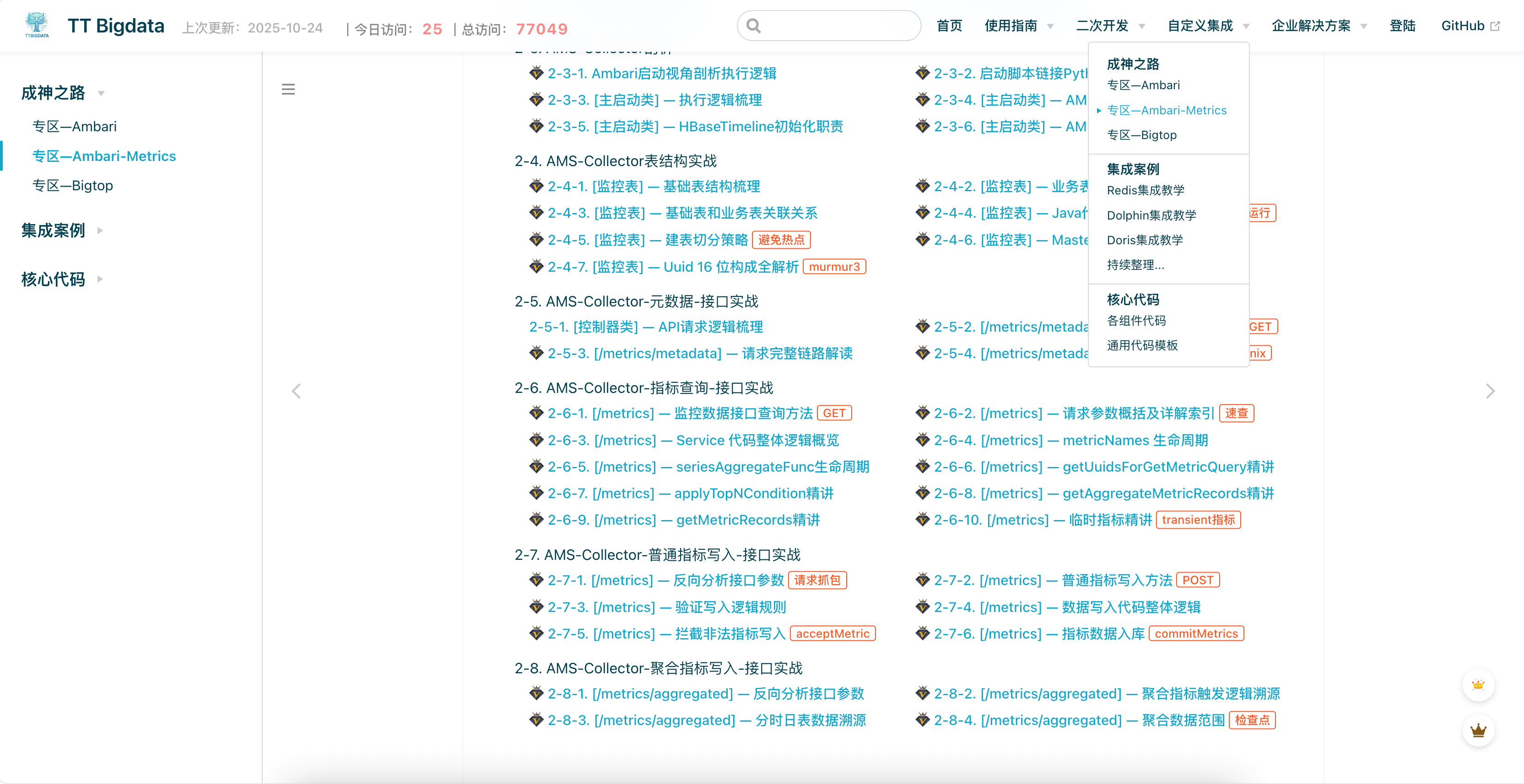The width and height of the screenshot is (1524, 784).
Task: Select 专区—Bigtop in the open dropdown menu
Action: click(1142, 135)
